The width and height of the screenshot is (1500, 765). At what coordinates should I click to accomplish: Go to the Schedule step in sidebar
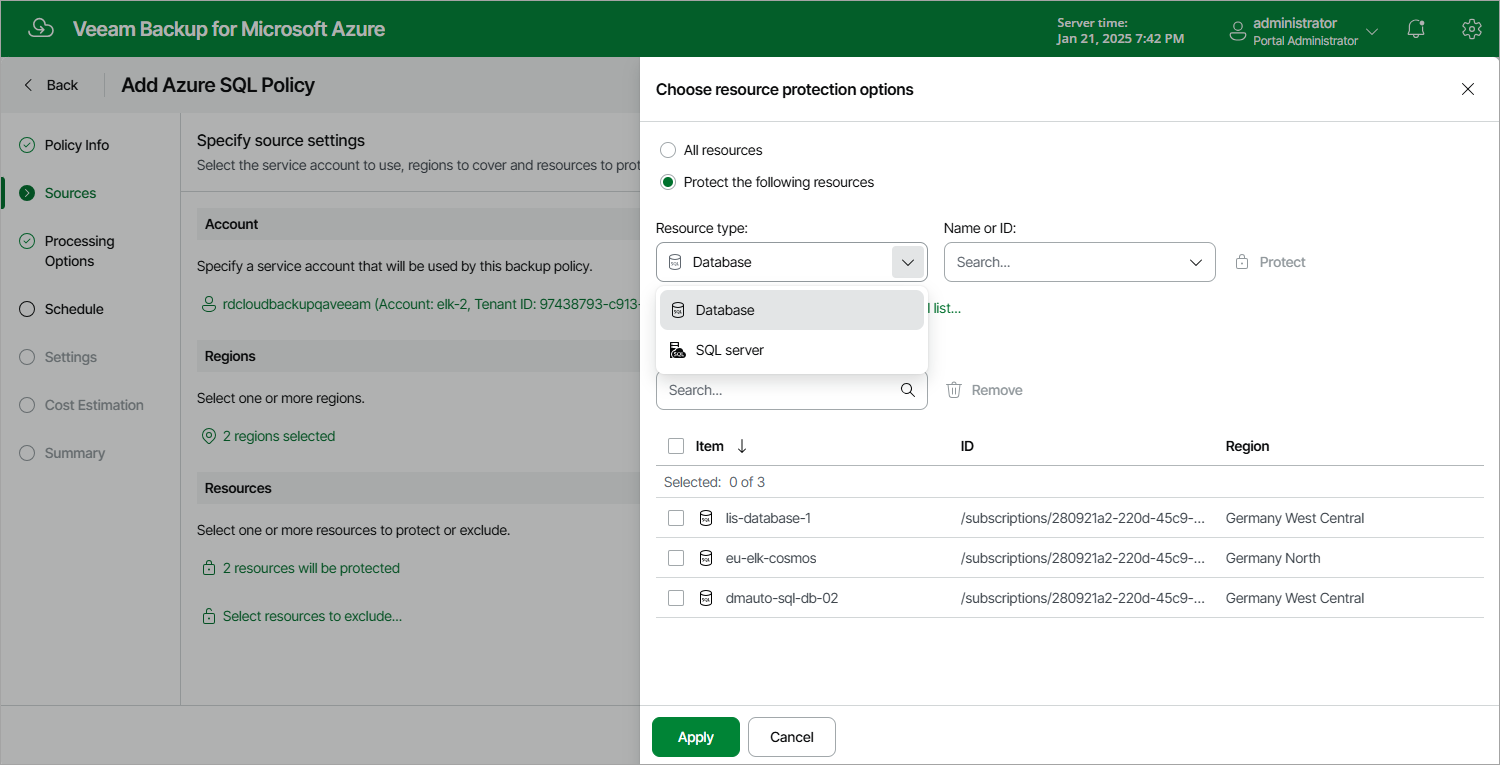74,309
